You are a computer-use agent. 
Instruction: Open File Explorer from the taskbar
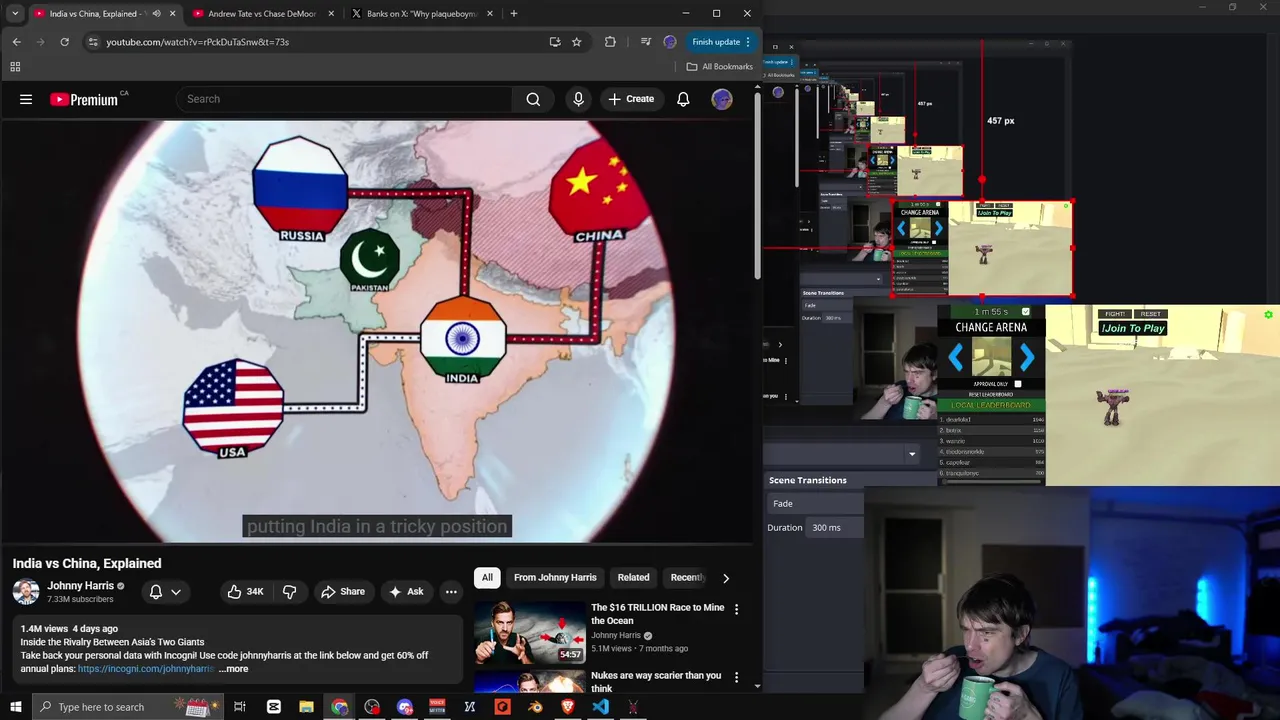click(x=306, y=707)
